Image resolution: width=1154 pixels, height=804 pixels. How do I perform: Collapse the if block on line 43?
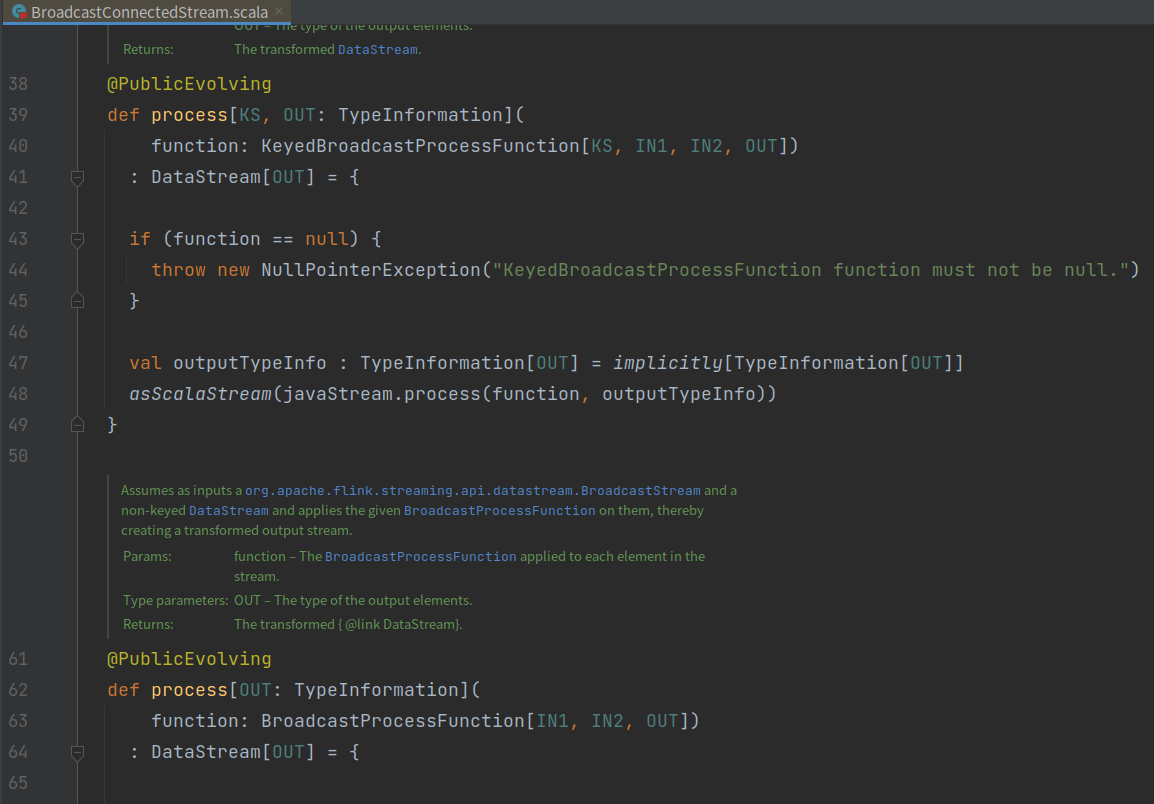(x=77, y=239)
